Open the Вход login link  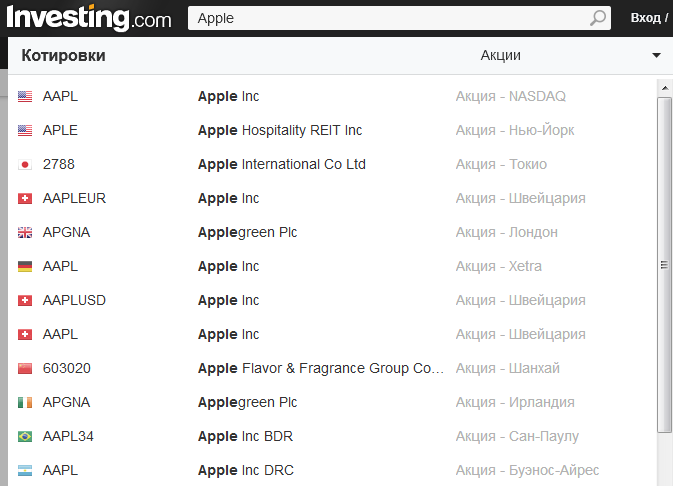pos(645,18)
